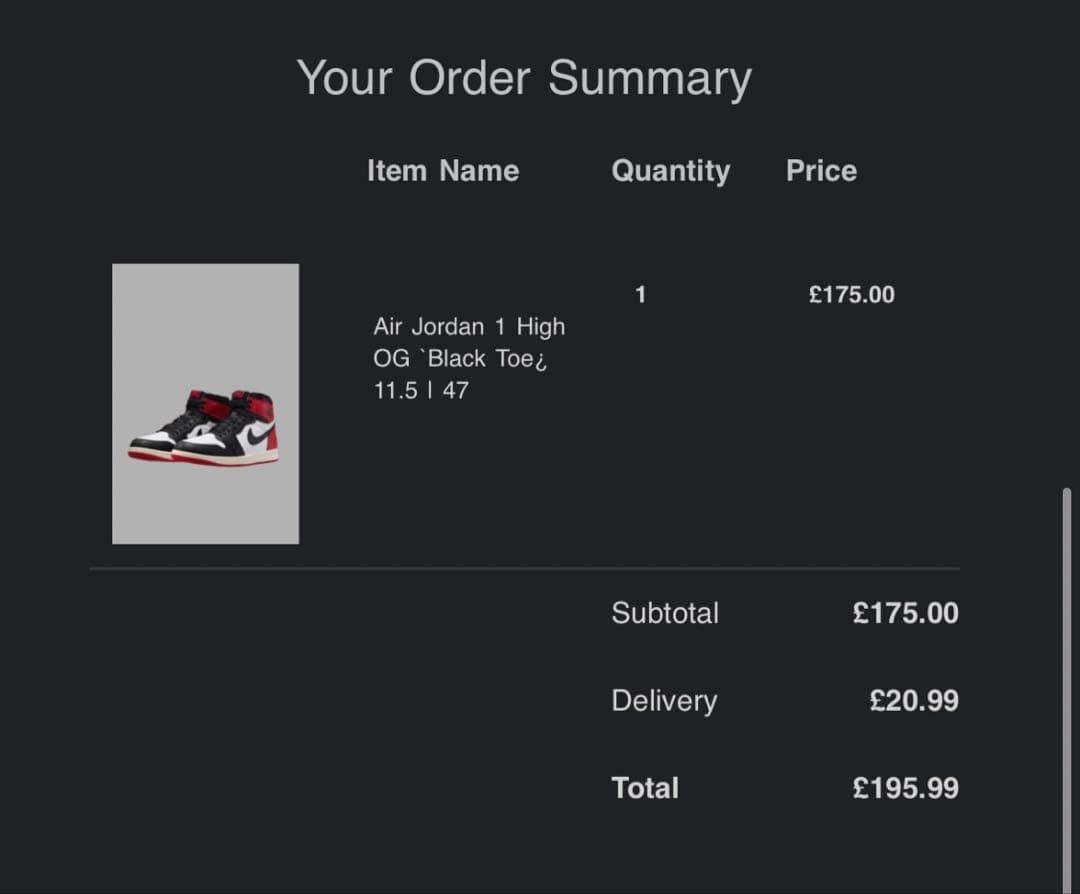This screenshot has height=894, width=1080.
Task: Select the Item Name column header
Action: pyautogui.click(x=442, y=171)
